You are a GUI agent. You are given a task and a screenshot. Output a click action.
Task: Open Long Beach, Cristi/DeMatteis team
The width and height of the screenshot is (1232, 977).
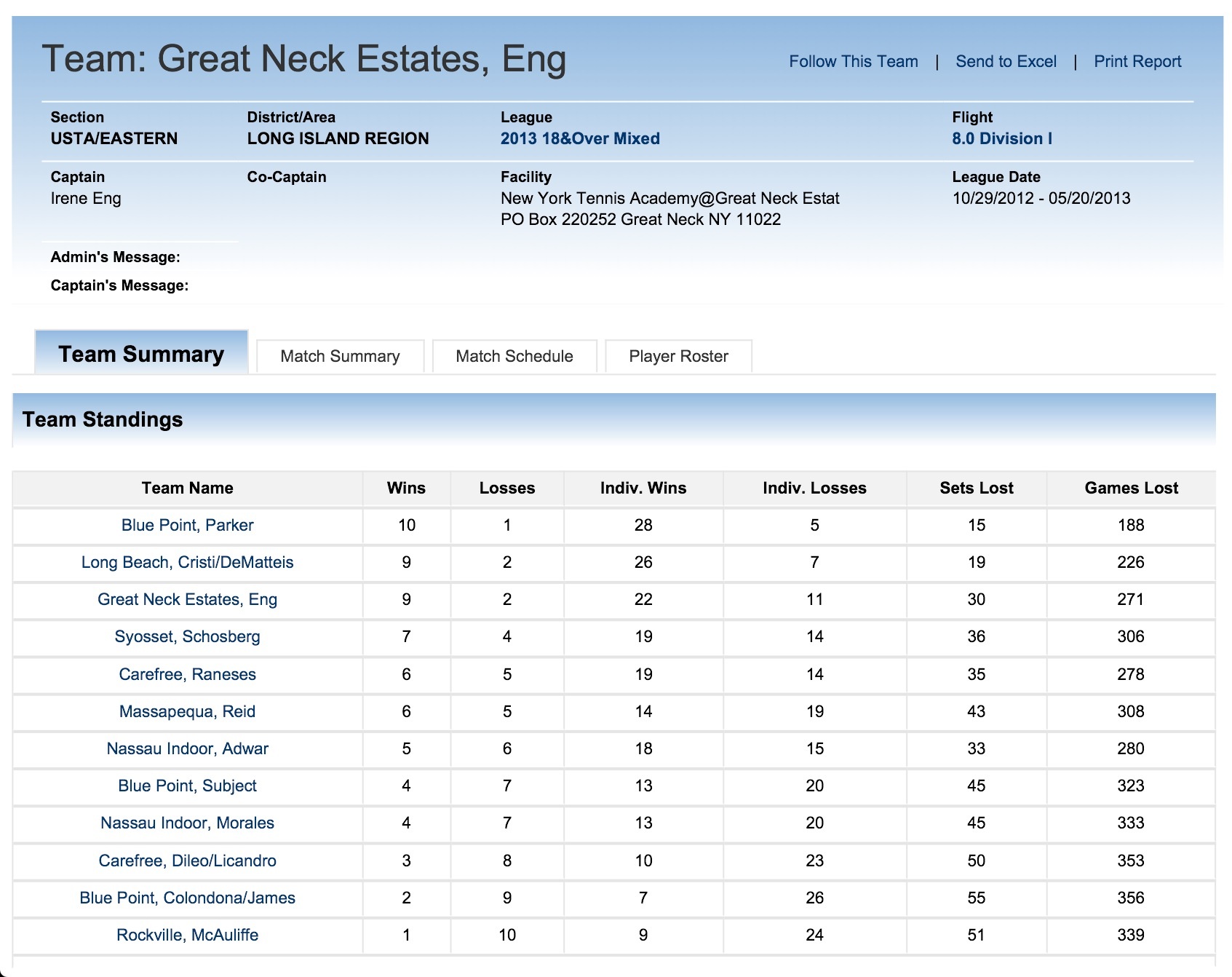pyautogui.click(x=187, y=562)
